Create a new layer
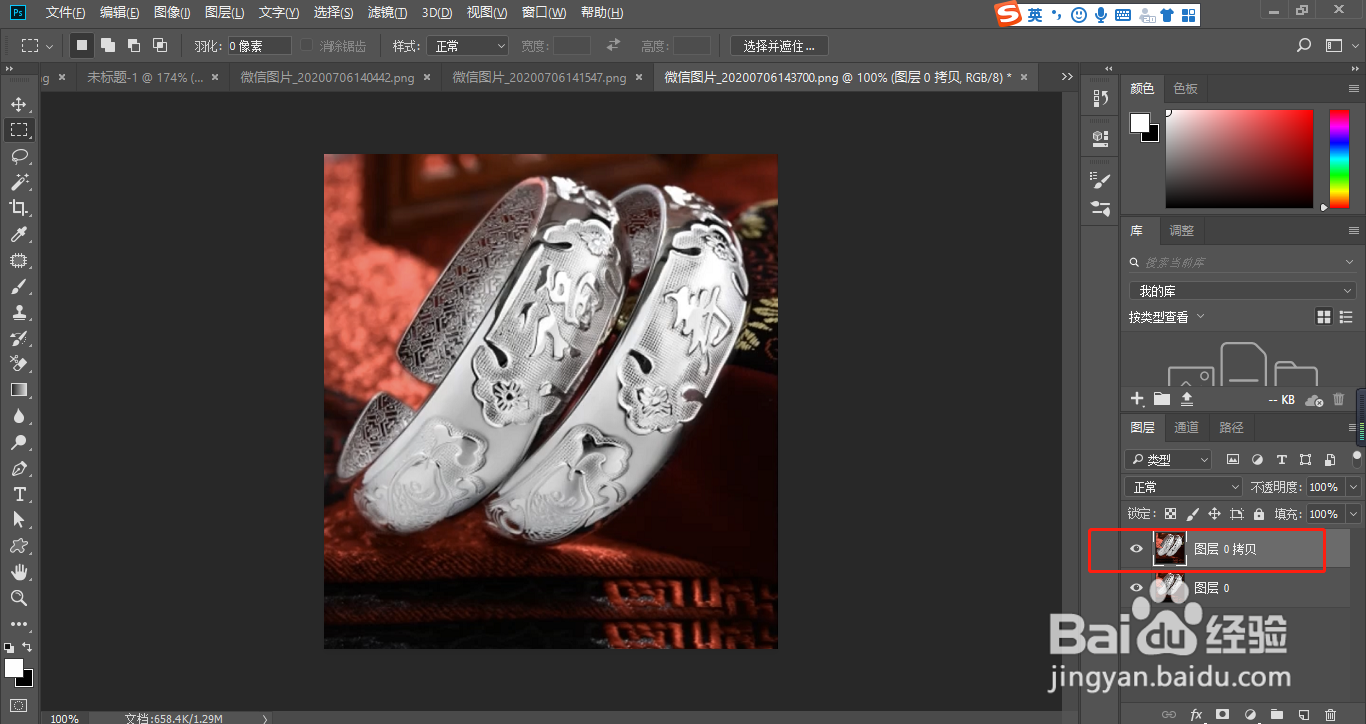The image size is (1366, 724). click(x=1303, y=714)
